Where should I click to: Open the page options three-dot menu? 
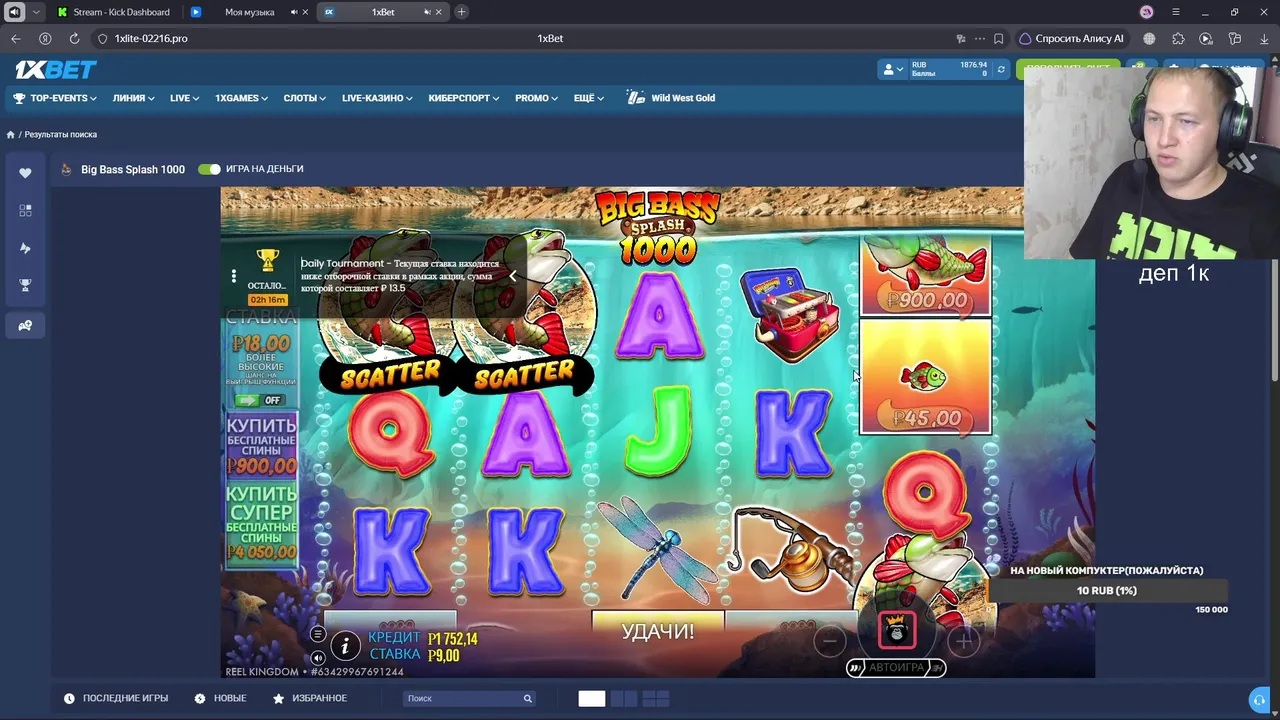(979, 39)
